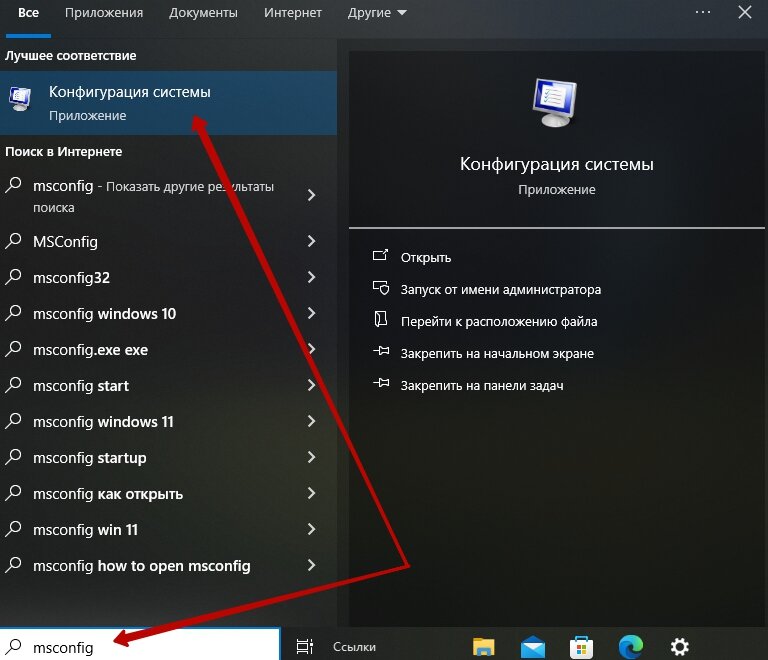Image resolution: width=768 pixels, height=660 pixels.
Task: Expand arrow next to msconfig как открыть
Action: (311, 494)
